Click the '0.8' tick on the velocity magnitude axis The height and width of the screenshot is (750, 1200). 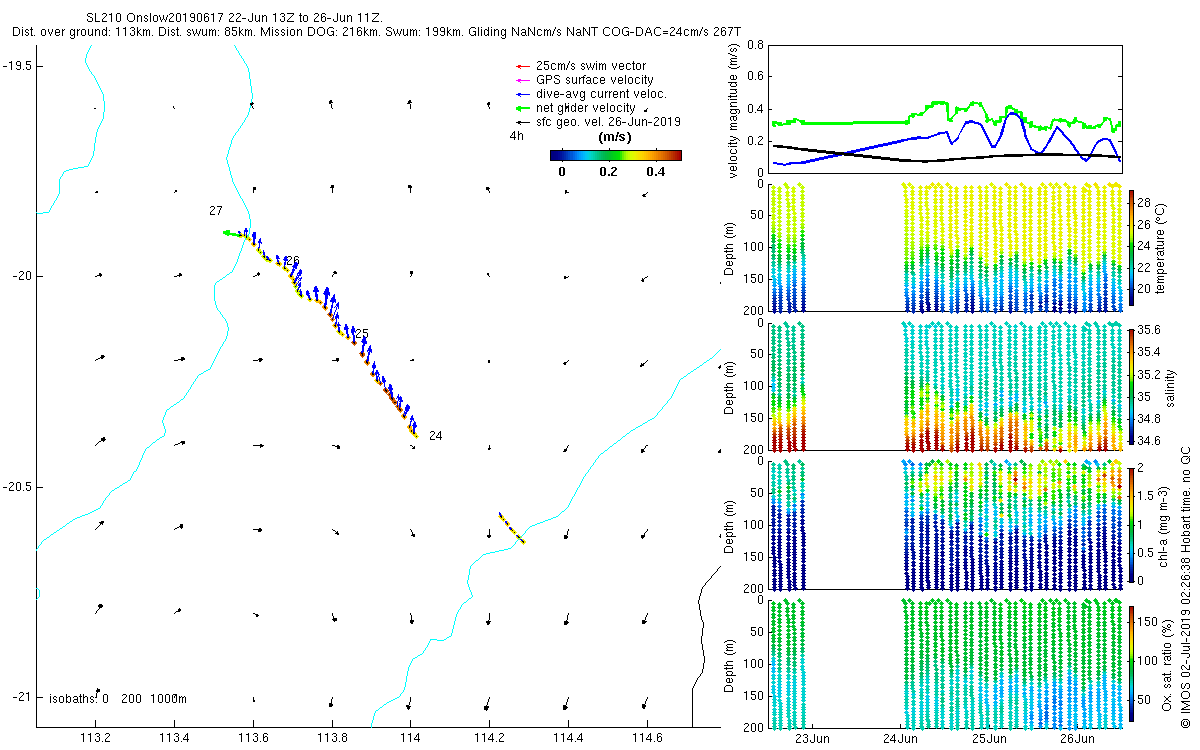click(x=756, y=45)
